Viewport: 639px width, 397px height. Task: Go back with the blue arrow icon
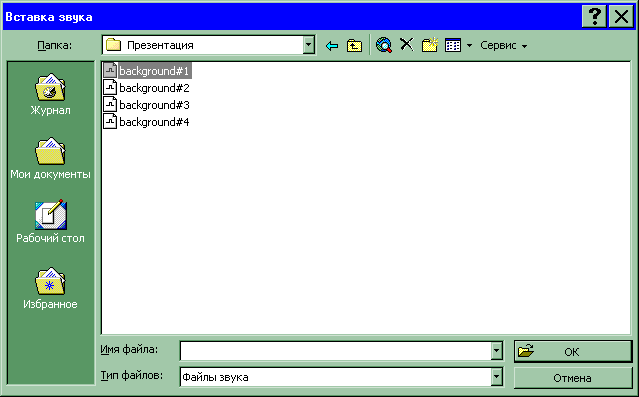(x=332, y=45)
